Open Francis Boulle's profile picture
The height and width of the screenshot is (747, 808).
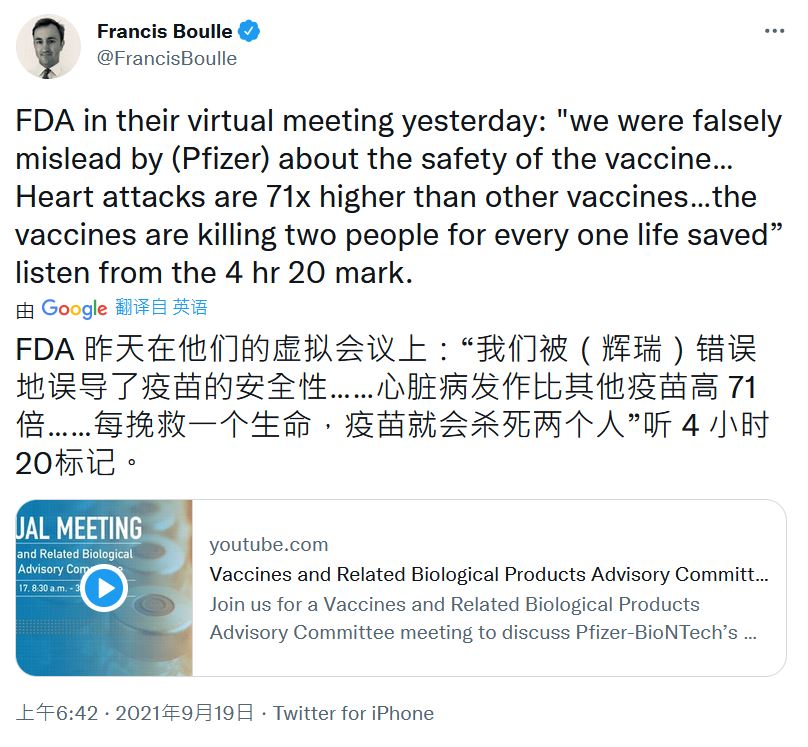click(x=48, y=46)
